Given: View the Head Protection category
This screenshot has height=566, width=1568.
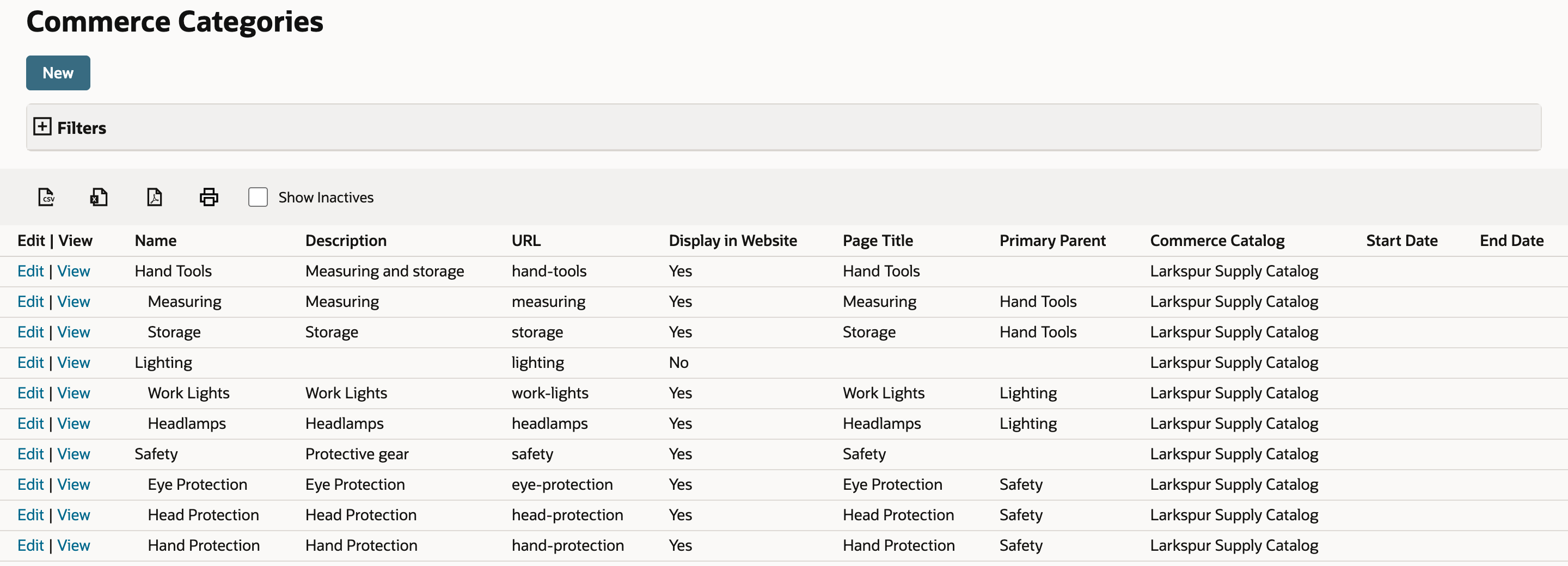Looking at the screenshot, I should pos(73,515).
